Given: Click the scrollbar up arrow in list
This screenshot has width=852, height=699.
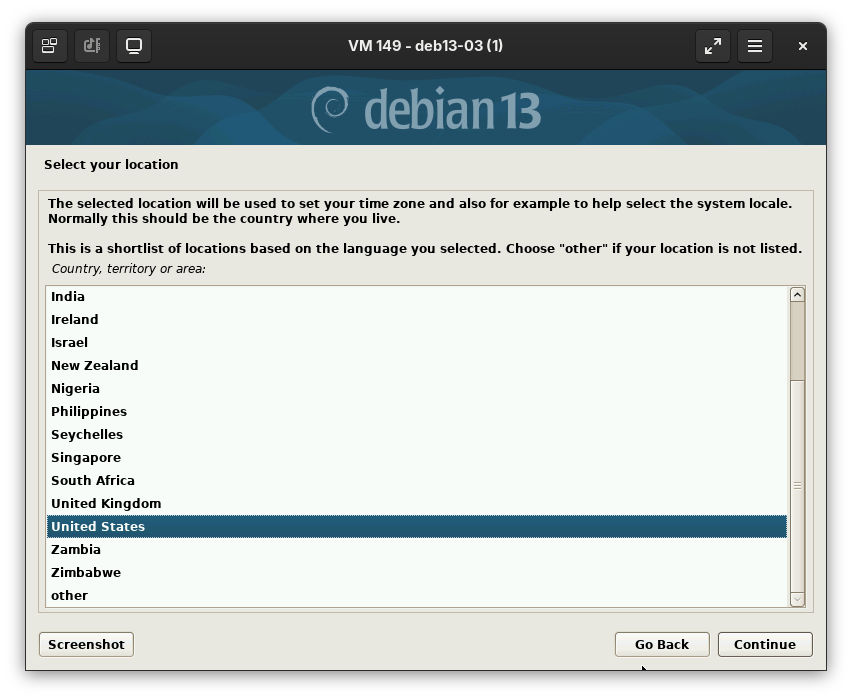Looking at the screenshot, I should [x=797, y=294].
